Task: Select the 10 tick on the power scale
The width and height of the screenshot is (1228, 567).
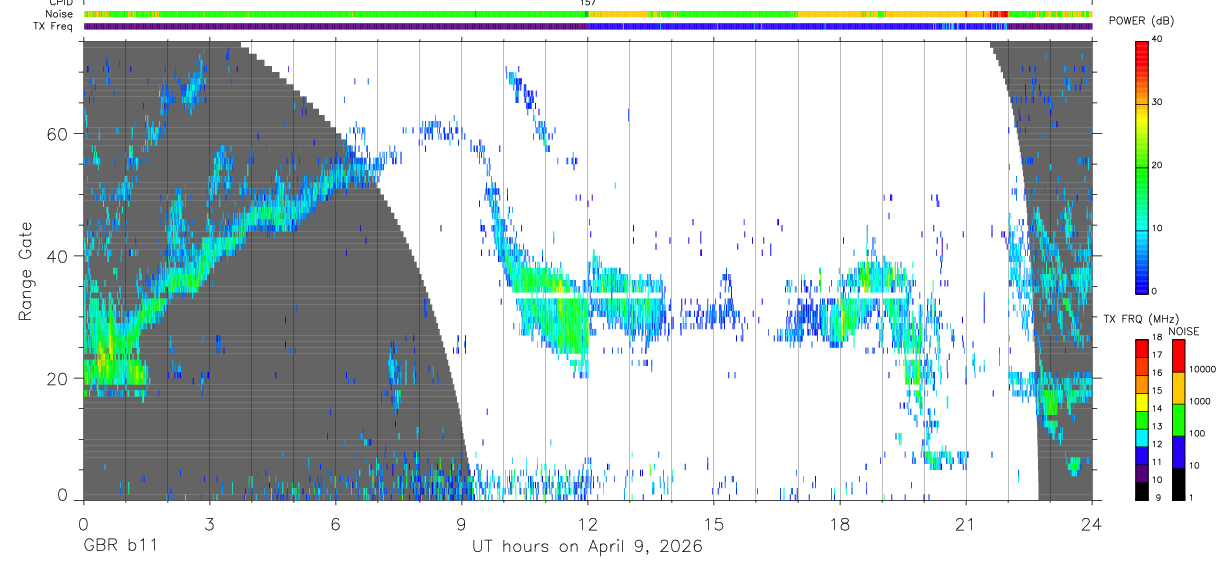Action: click(x=1157, y=228)
